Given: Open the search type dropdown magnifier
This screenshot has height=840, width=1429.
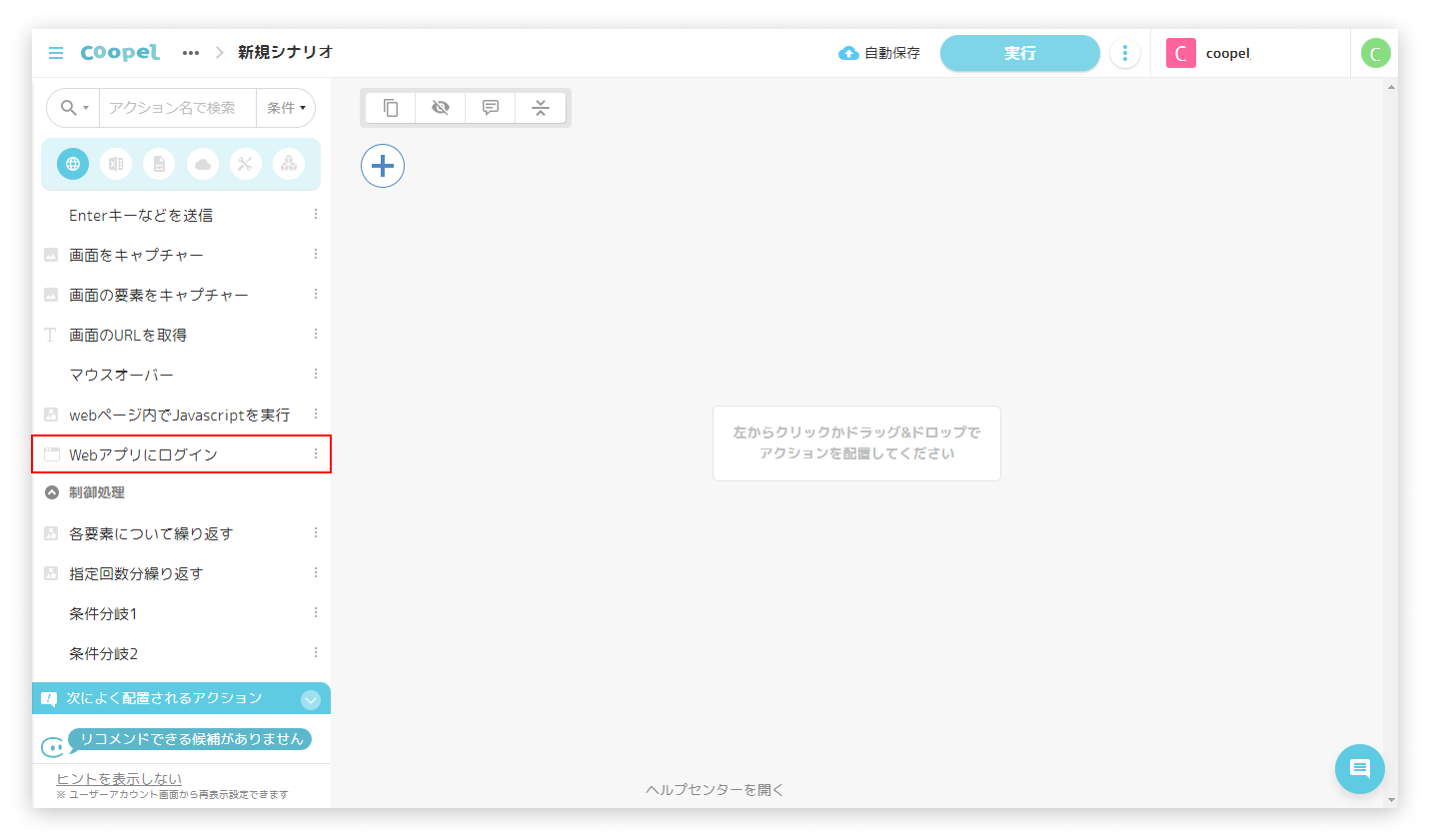Looking at the screenshot, I should click(x=74, y=107).
